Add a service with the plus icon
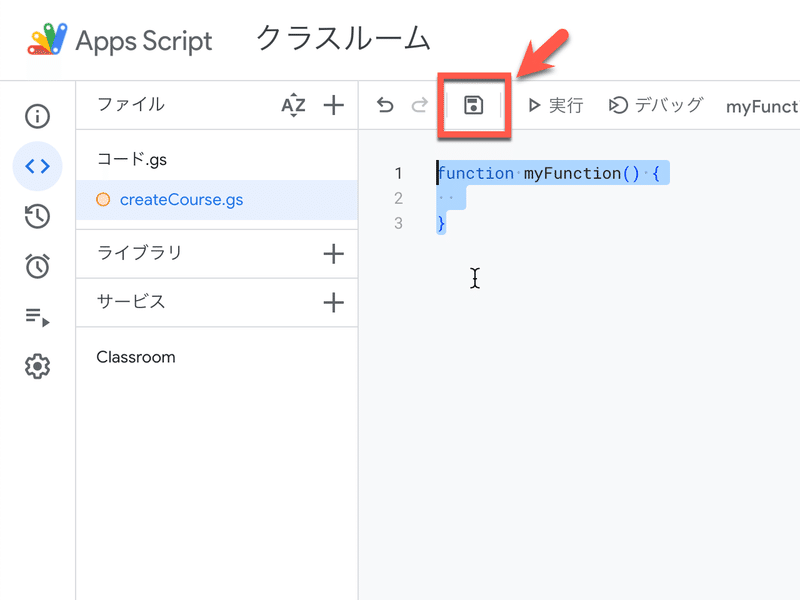The height and width of the screenshot is (600, 800). [333, 302]
